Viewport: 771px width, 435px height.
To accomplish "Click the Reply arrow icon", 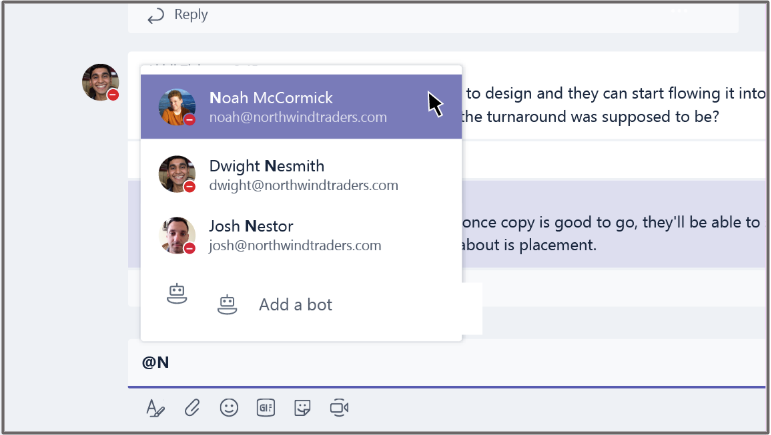I will pyautogui.click(x=155, y=15).
